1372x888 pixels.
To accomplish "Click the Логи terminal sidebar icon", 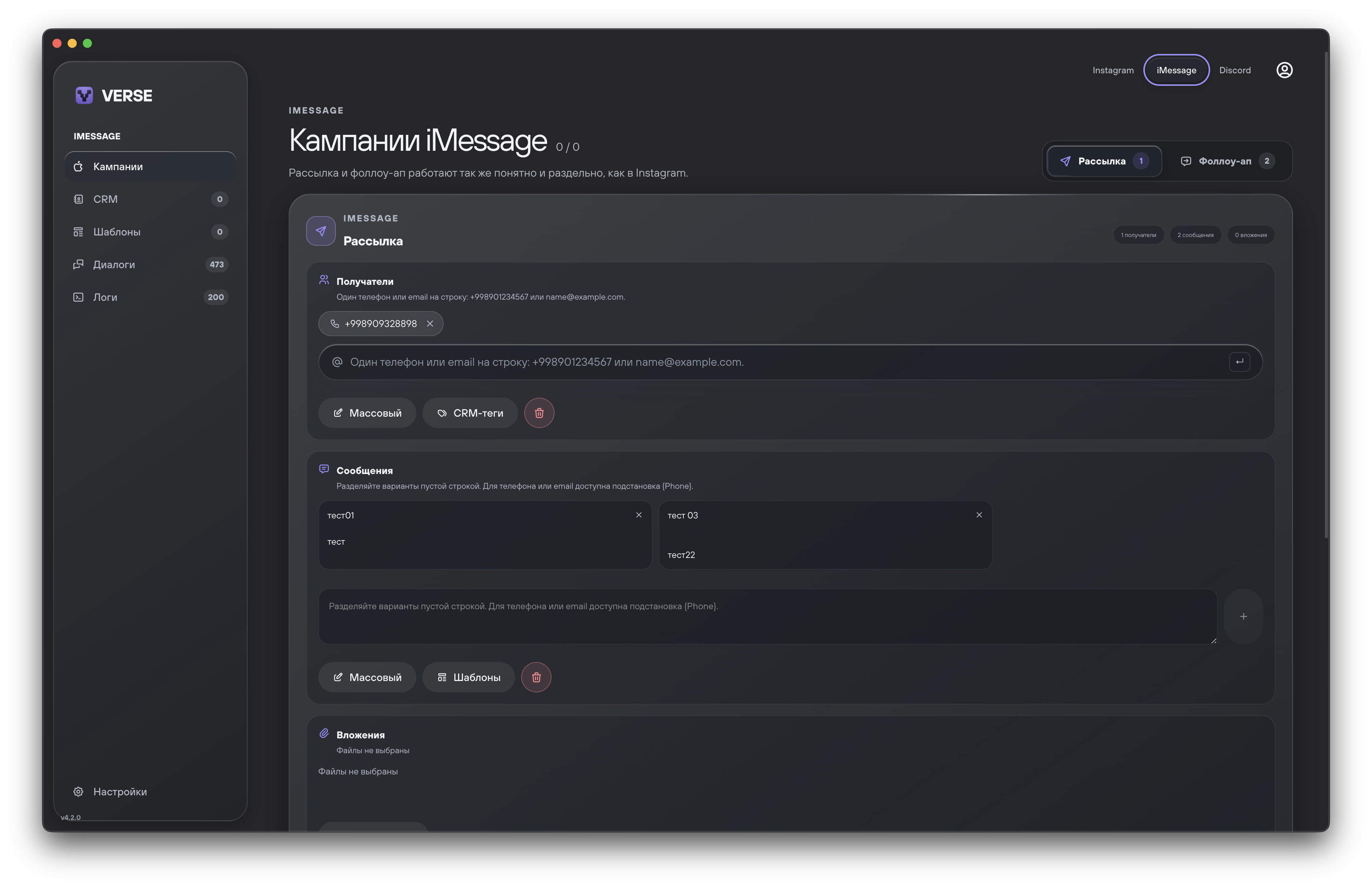I will 78,297.
